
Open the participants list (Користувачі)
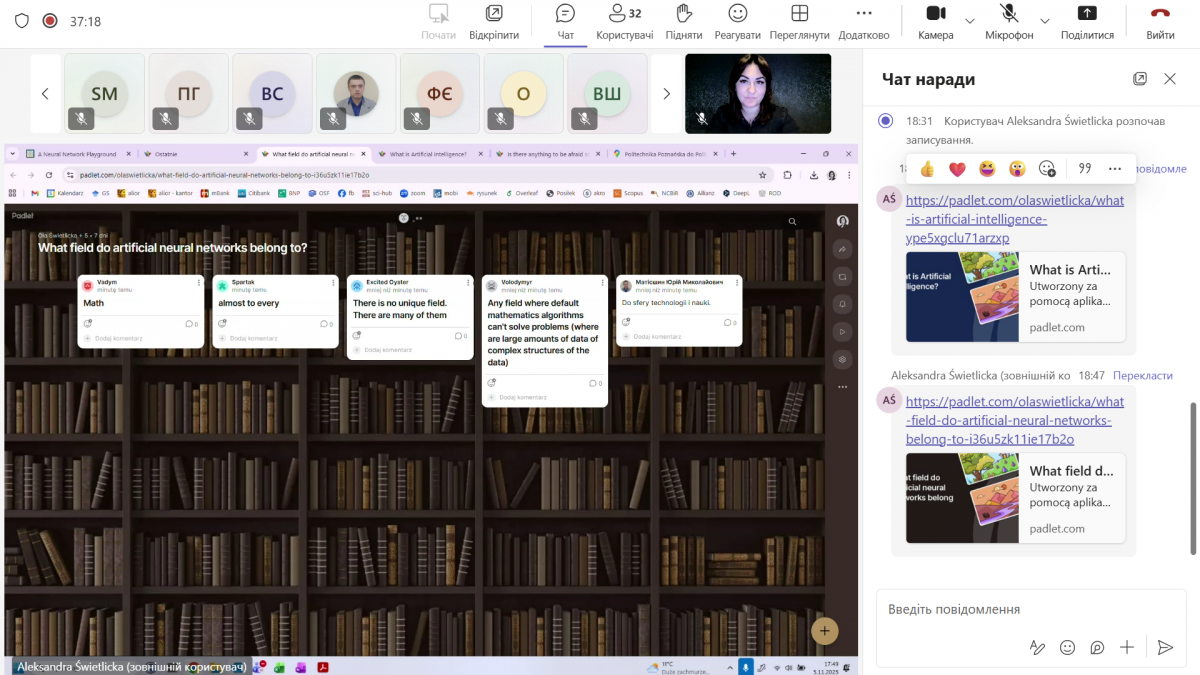[624, 22]
